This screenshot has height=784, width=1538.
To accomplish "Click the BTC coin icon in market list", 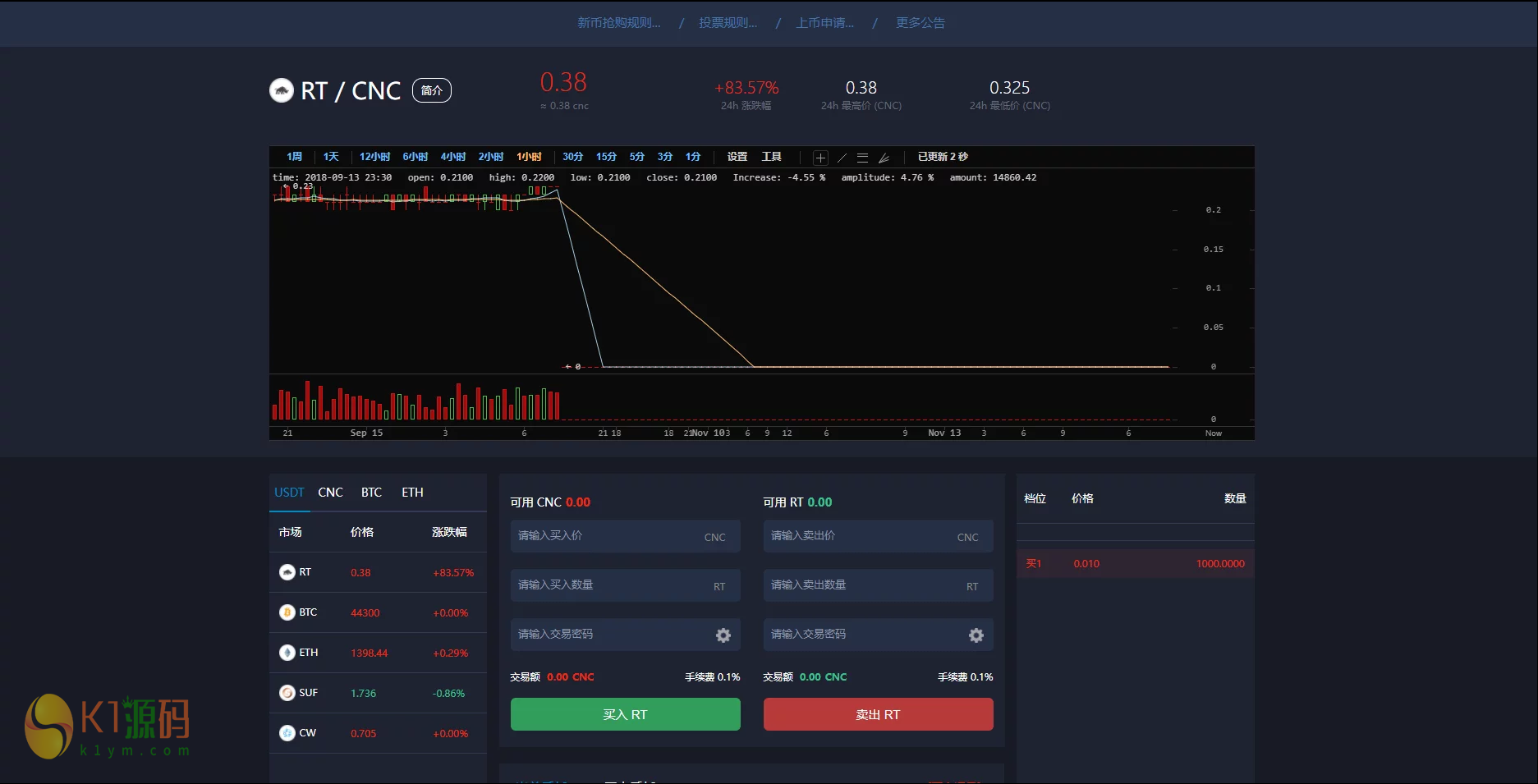I will (287, 612).
